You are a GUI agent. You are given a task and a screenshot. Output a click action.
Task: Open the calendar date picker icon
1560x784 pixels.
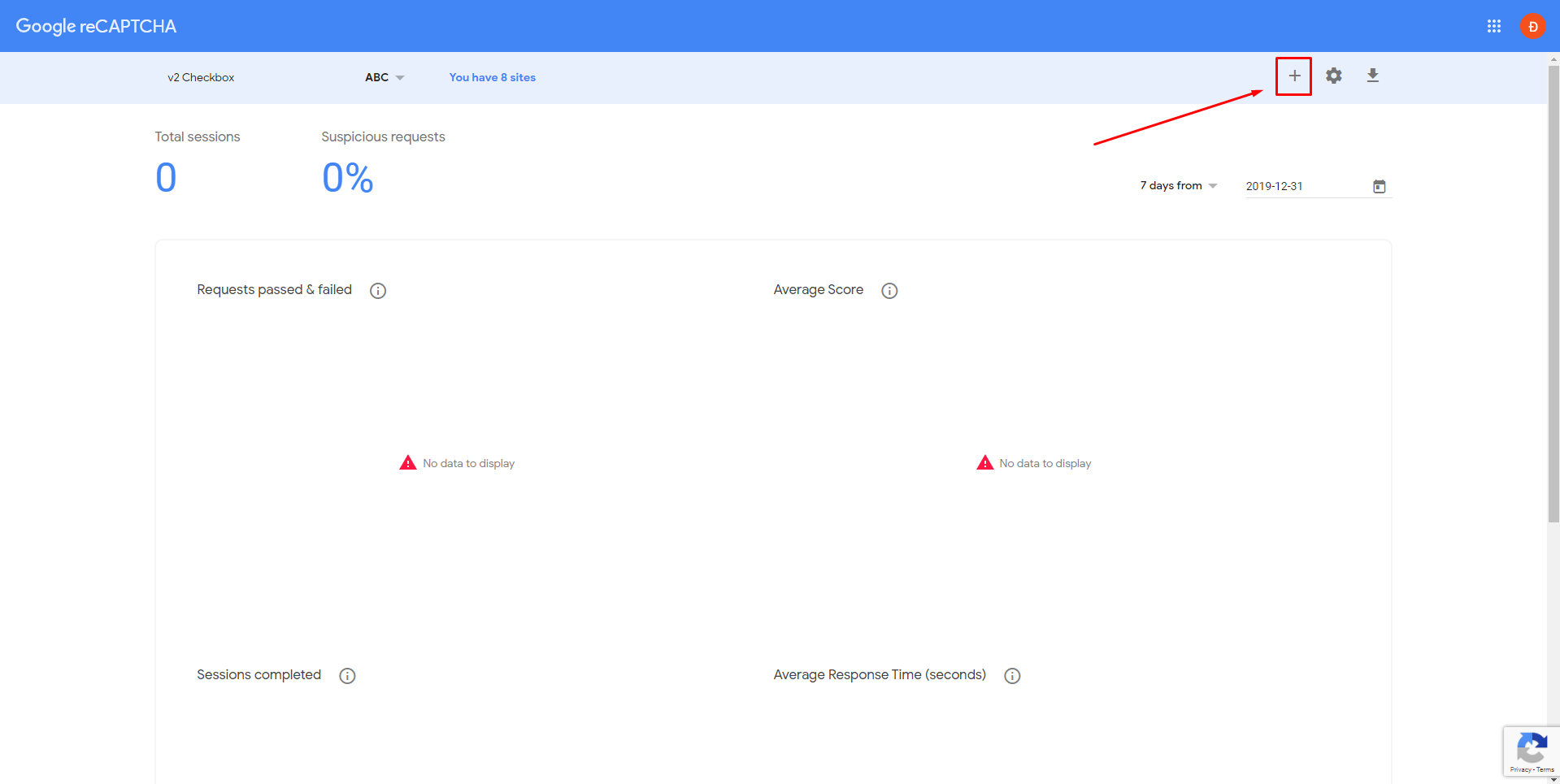click(1379, 186)
